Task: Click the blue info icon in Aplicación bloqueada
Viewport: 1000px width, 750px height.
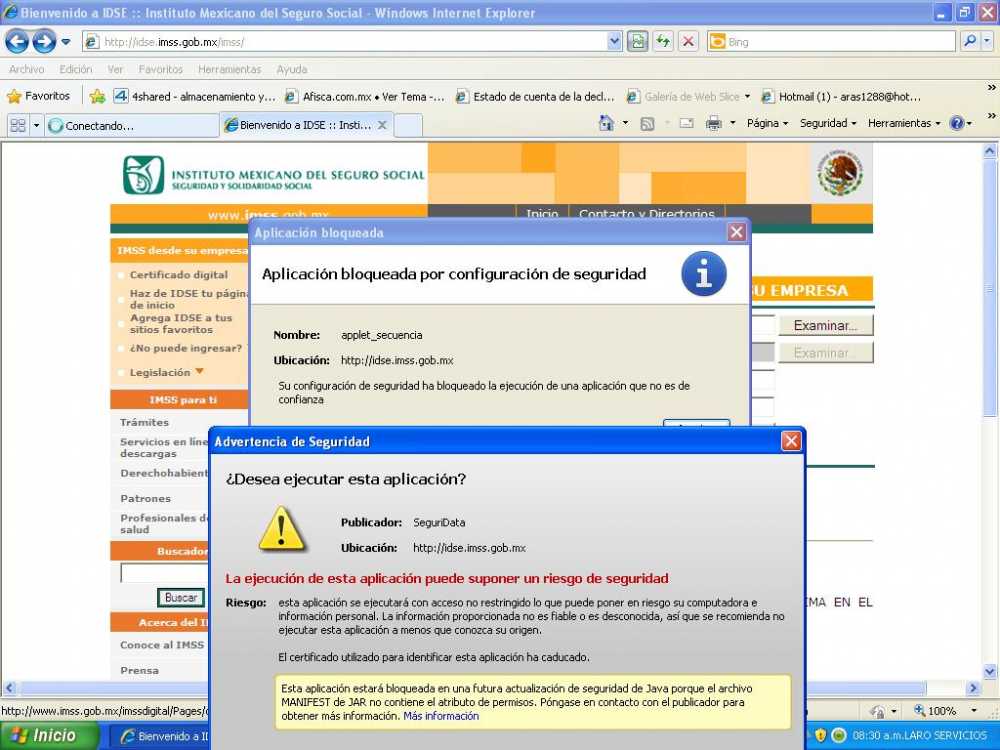Action: click(703, 274)
